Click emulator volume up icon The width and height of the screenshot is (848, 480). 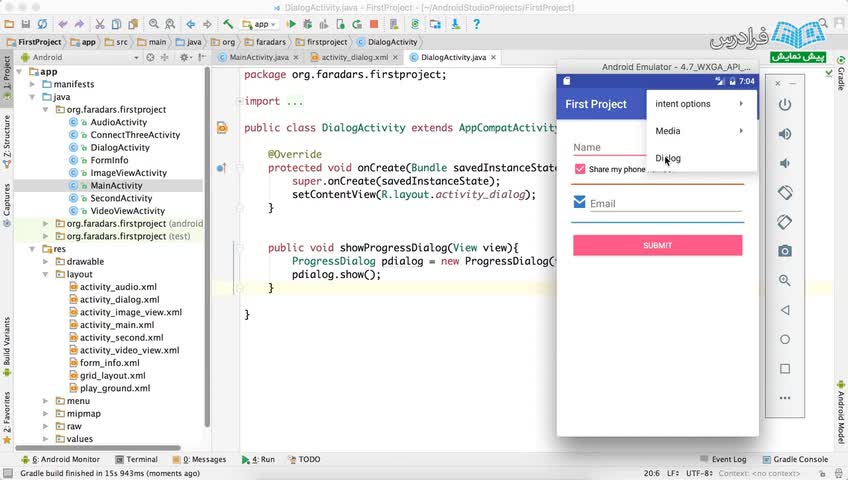tap(785, 134)
